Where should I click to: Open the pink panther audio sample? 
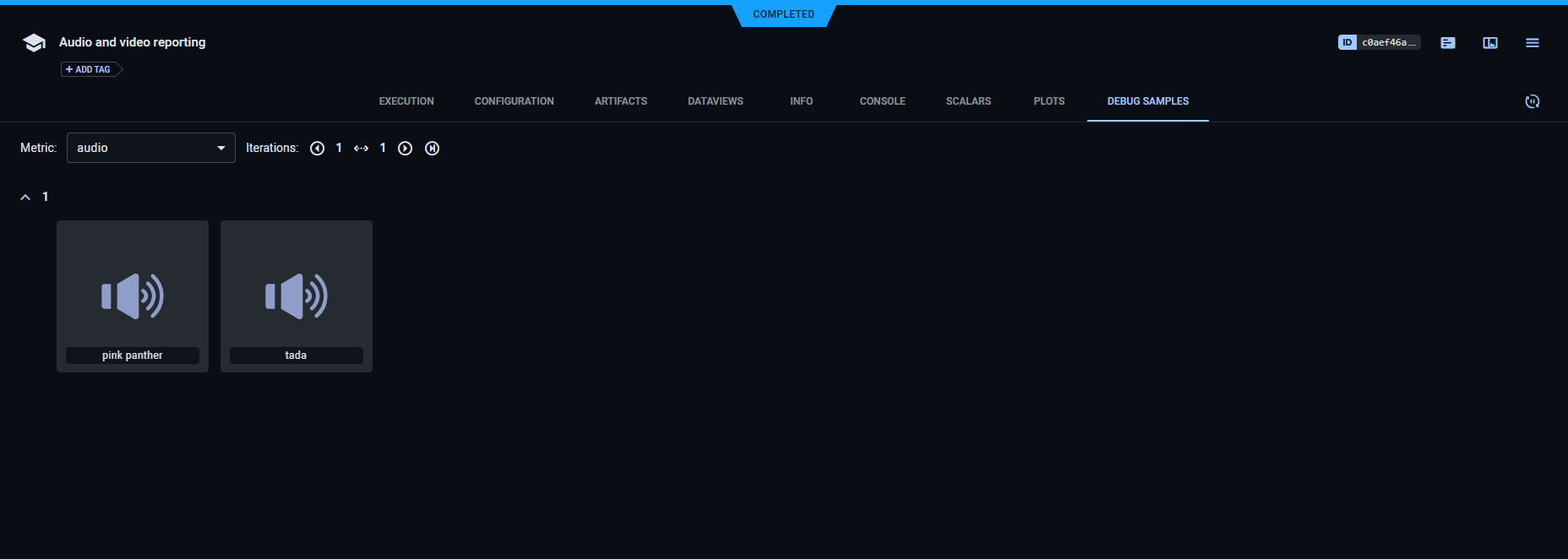click(133, 296)
